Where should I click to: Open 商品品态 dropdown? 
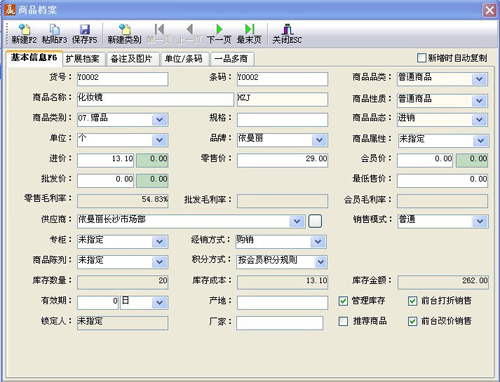point(479,120)
